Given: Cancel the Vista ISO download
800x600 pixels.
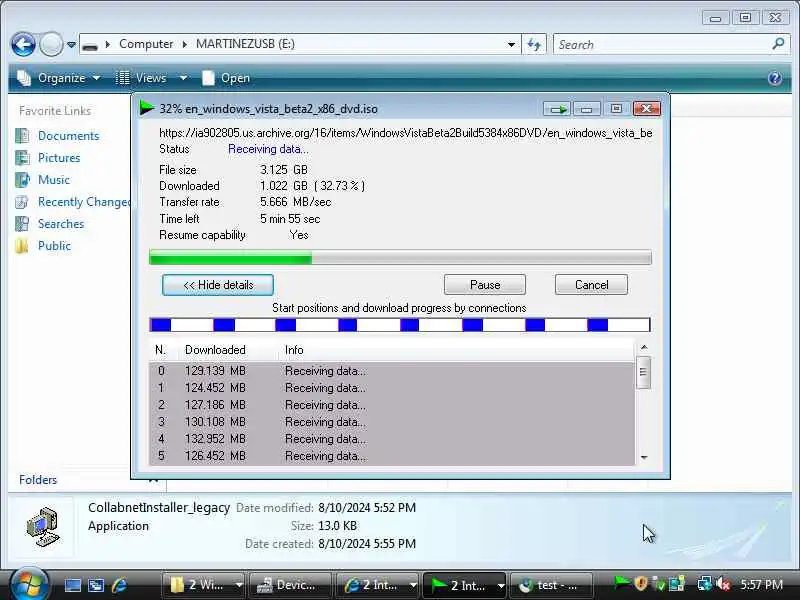Looking at the screenshot, I should 591,285.
